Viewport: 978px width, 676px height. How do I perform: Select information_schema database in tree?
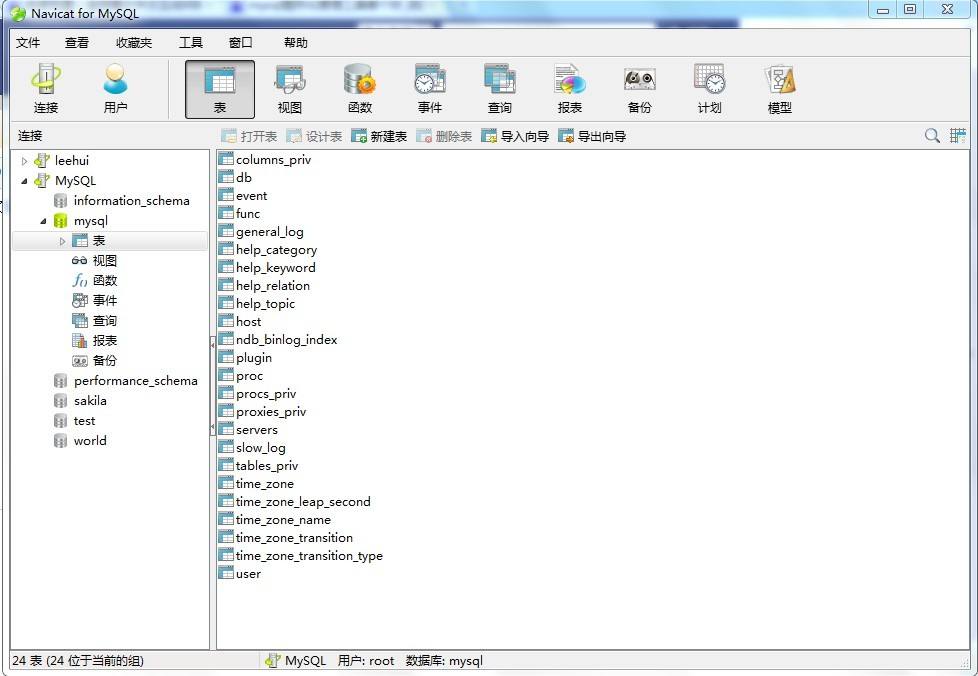click(x=131, y=201)
